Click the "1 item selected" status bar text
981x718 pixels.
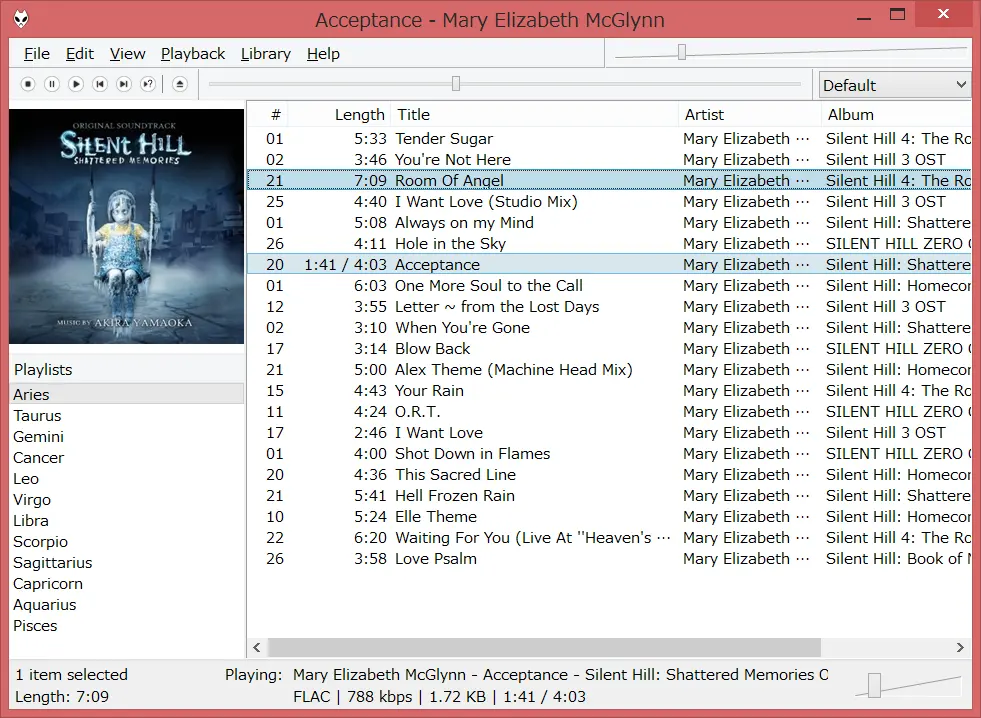[71, 675]
